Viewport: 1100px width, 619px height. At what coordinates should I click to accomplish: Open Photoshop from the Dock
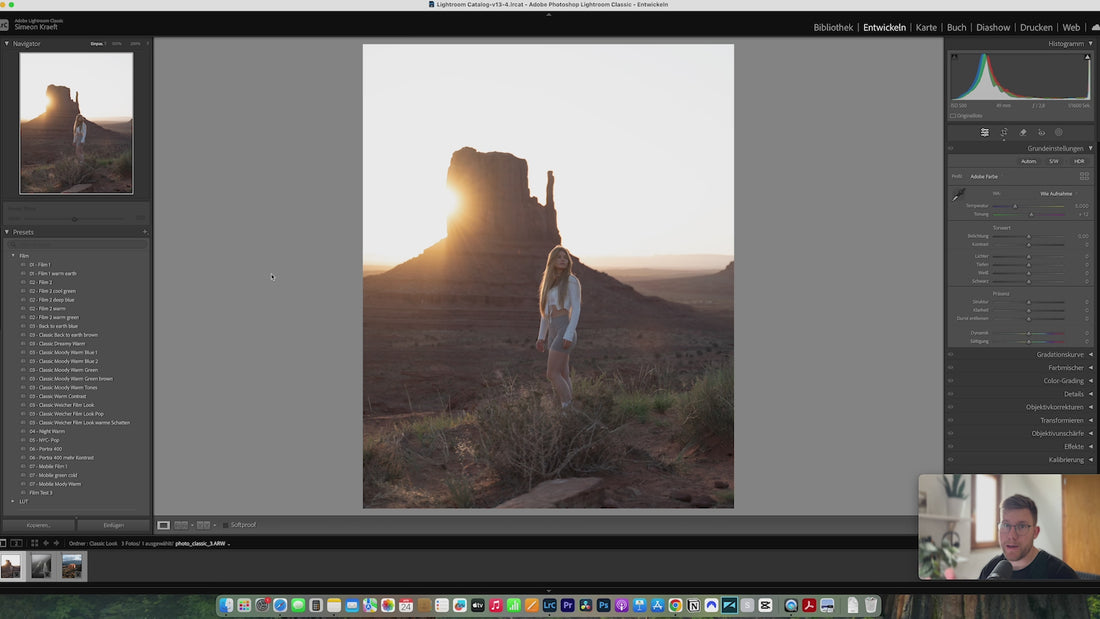(603, 605)
